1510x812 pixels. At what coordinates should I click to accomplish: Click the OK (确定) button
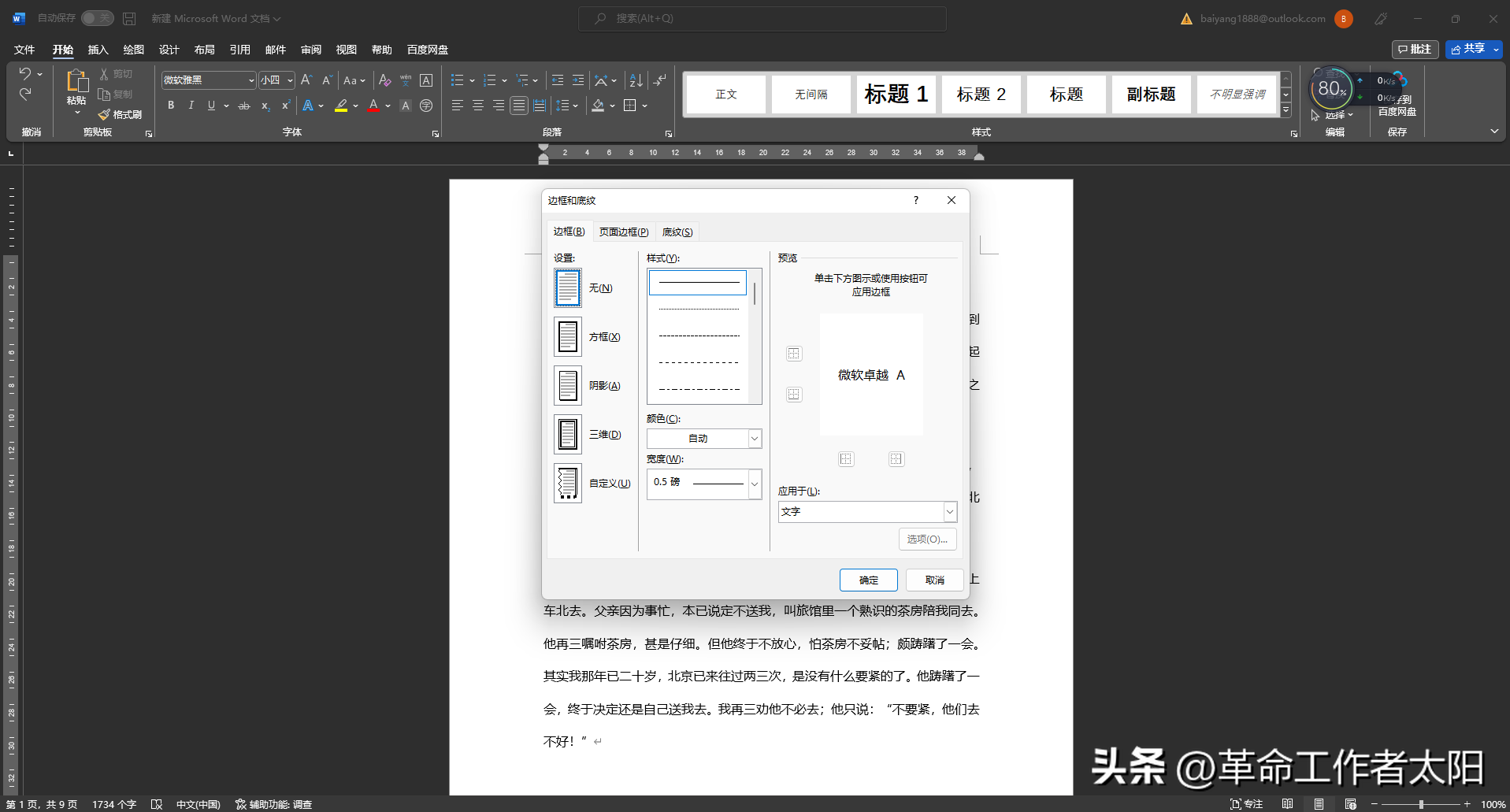pyautogui.click(x=868, y=580)
